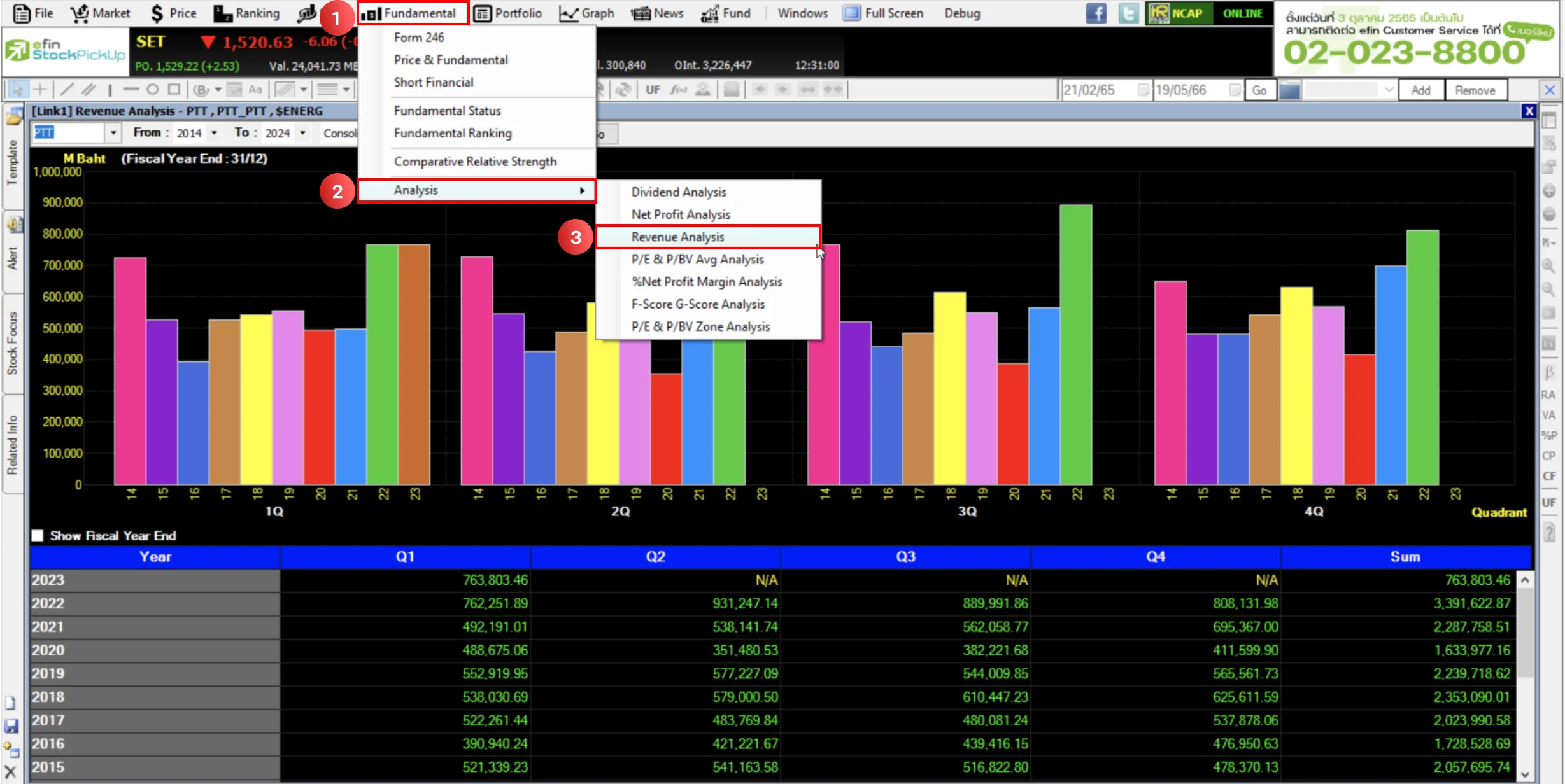Click the beta symbol in right sidebar
1565x784 pixels.
(x=1548, y=372)
